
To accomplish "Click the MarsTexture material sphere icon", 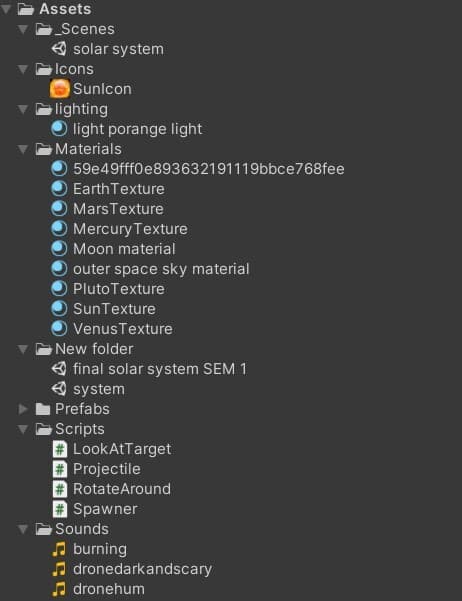I will pos(59,209).
